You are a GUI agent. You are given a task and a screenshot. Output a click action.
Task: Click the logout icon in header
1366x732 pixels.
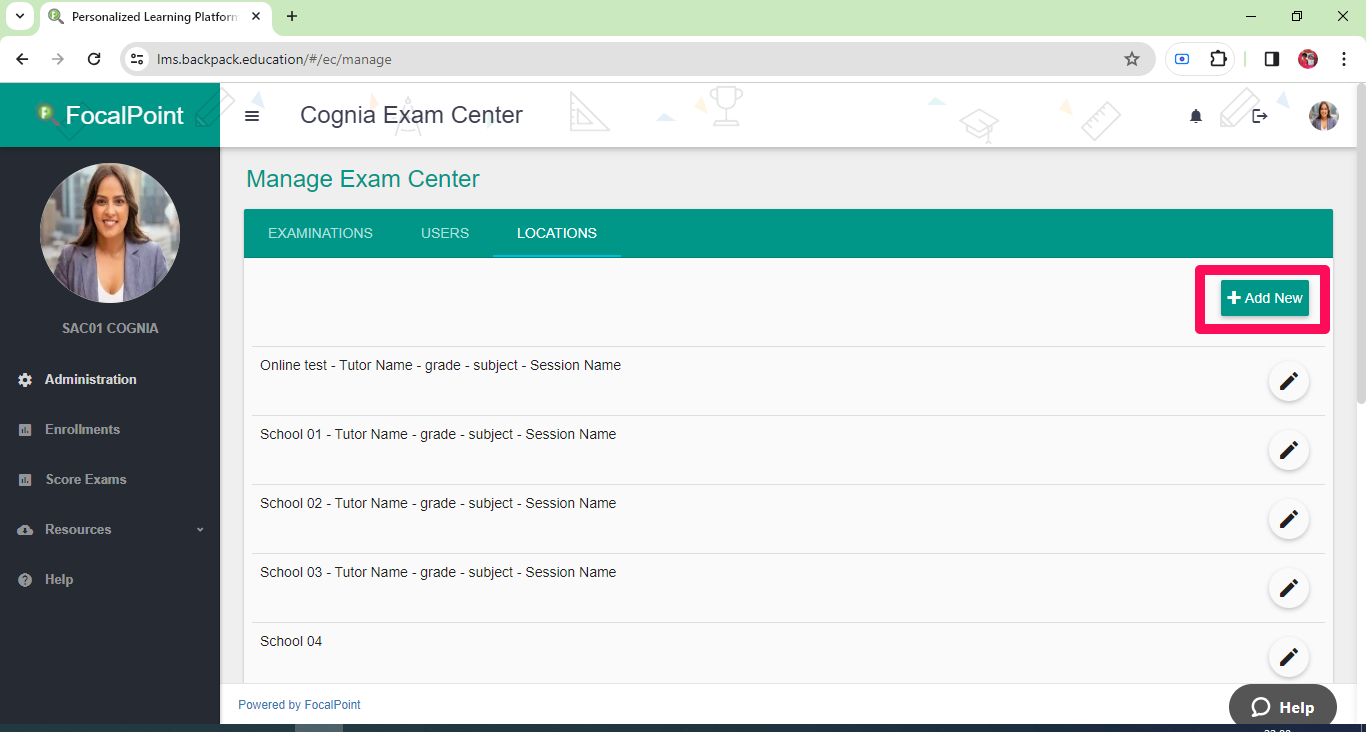coord(1260,116)
